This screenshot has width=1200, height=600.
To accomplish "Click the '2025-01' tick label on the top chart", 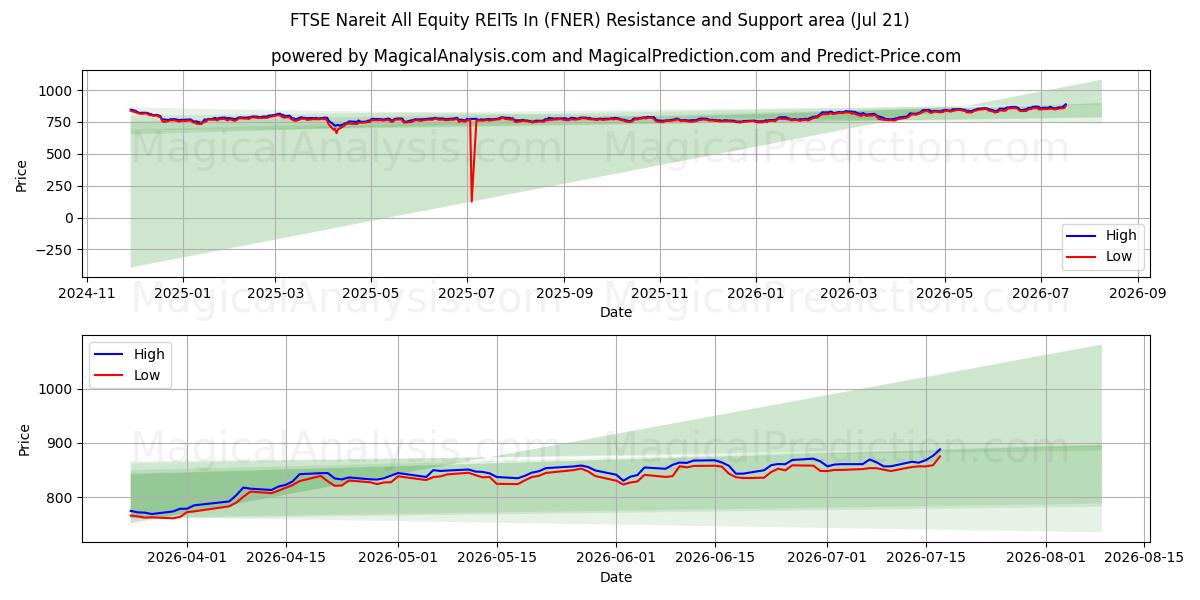I will pyautogui.click(x=182, y=293).
